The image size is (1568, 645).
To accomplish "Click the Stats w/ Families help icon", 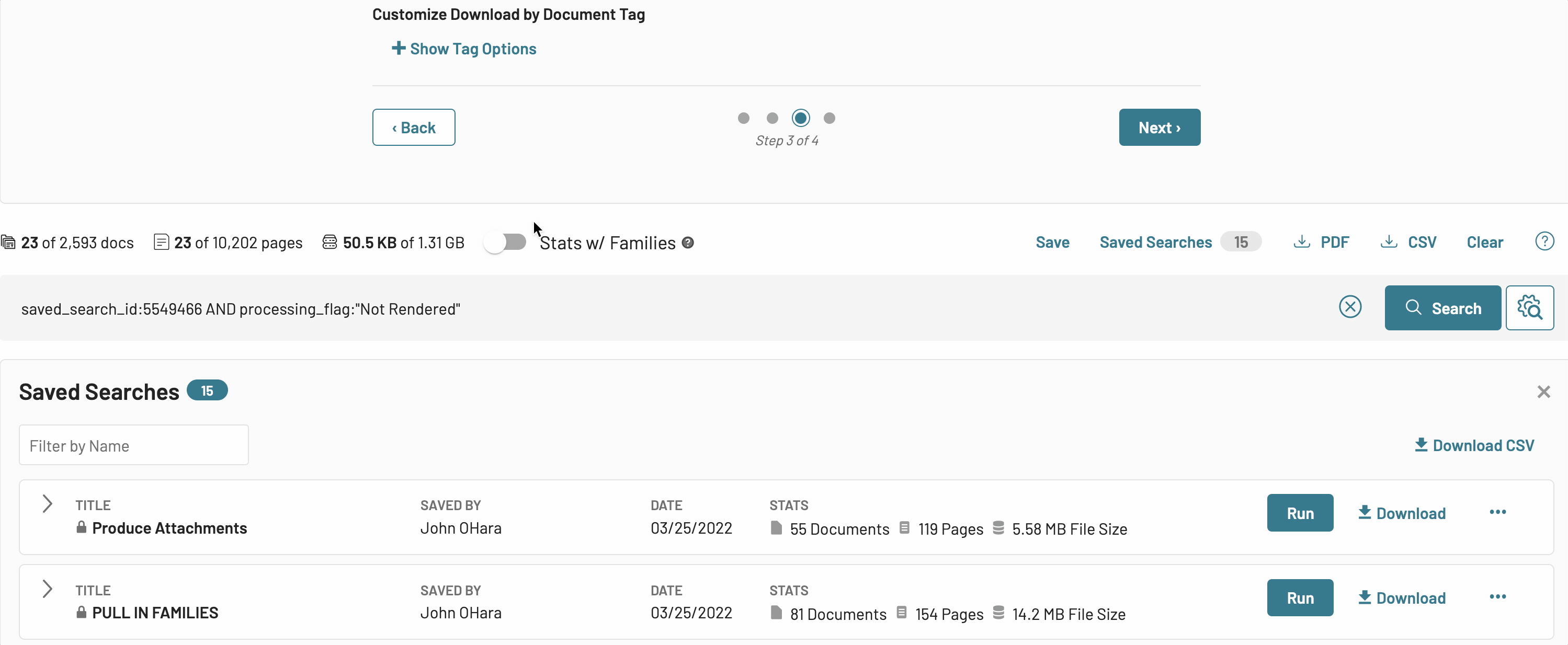I will [x=688, y=243].
